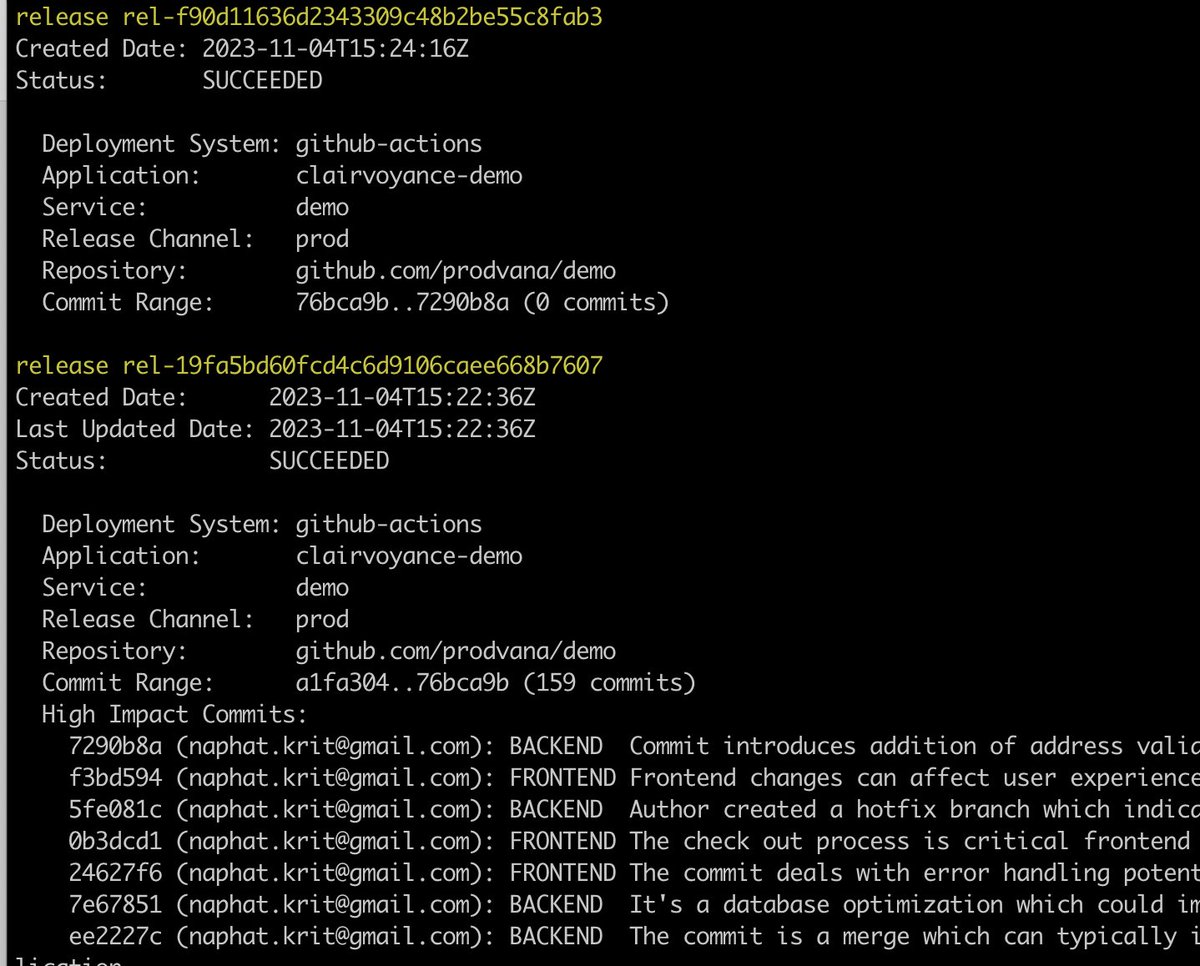This screenshot has height=966, width=1200.
Task: Click commit hash f3bd594
Action: (115, 778)
